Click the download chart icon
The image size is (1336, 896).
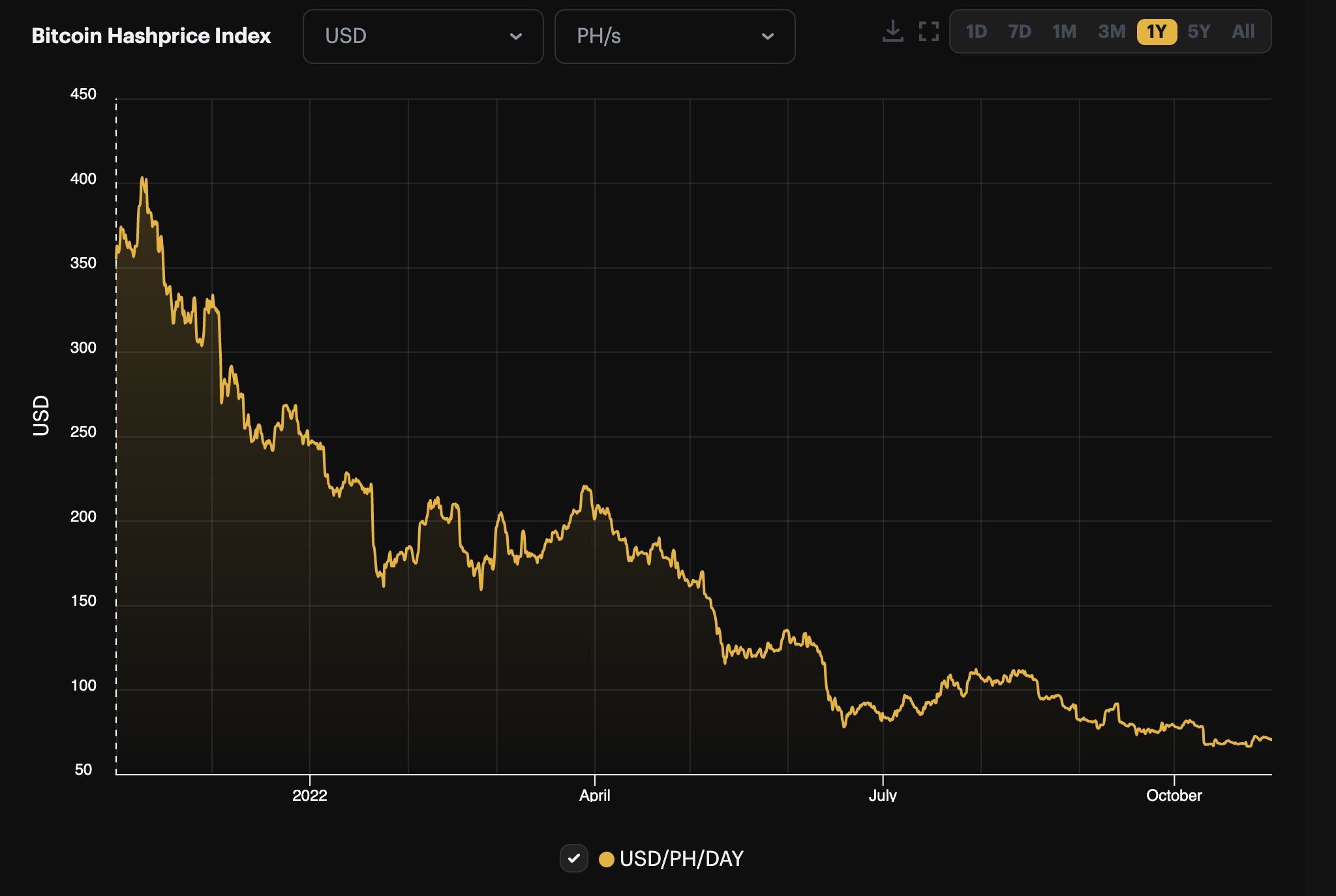tap(892, 31)
